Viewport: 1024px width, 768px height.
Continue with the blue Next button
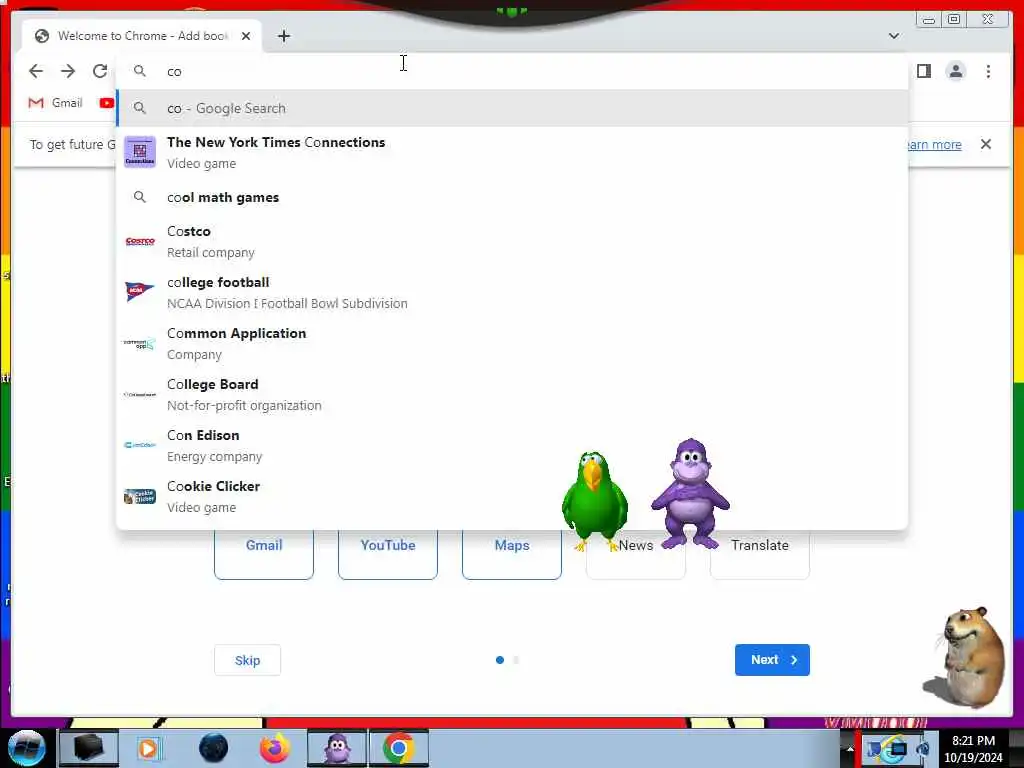click(x=772, y=660)
